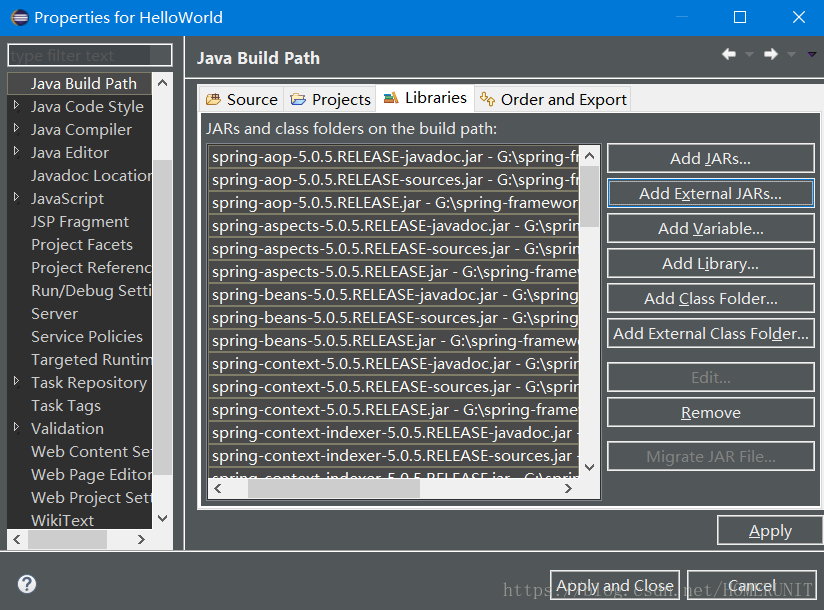Select Web Content Settings in tree
824x610 pixels.
[x=91, y=452]
